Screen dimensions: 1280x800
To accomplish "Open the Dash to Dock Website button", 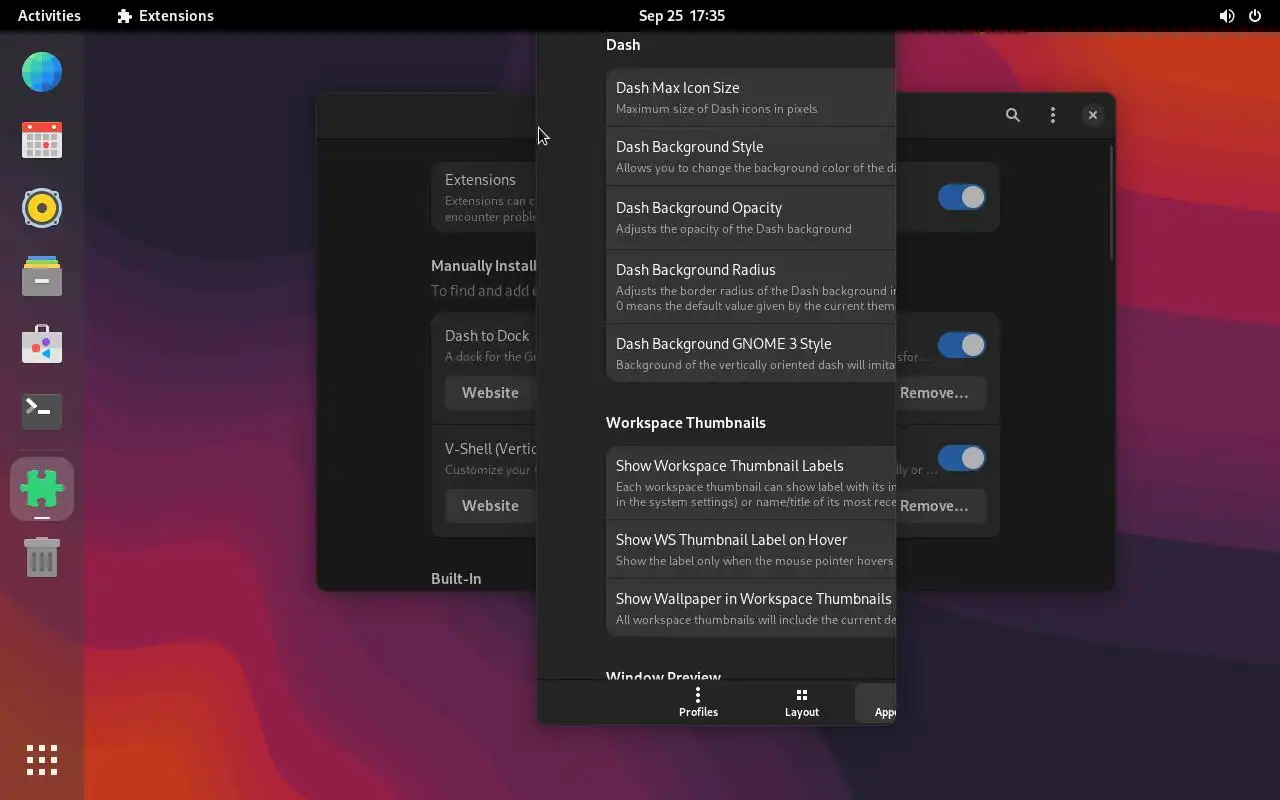I will 491,393.
